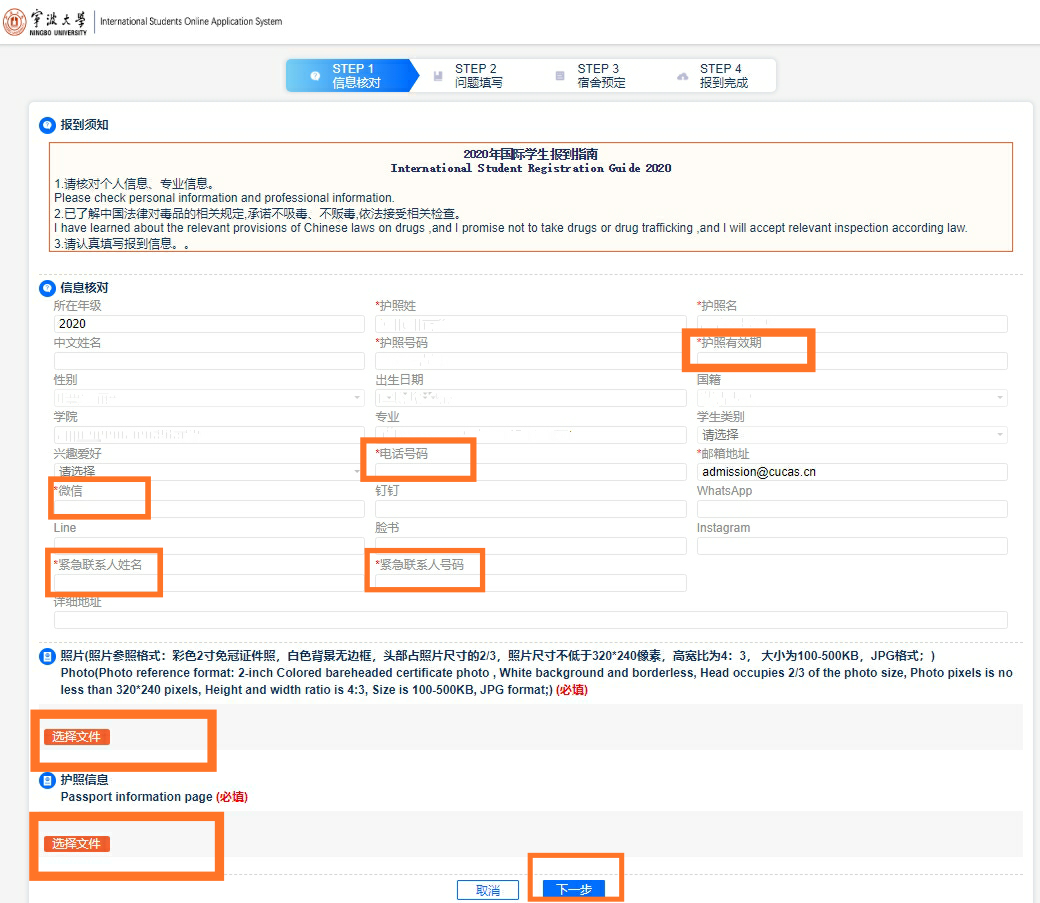Click the 报到须知 section icon
The image size is (1040, 903).
tap(46, 125)
